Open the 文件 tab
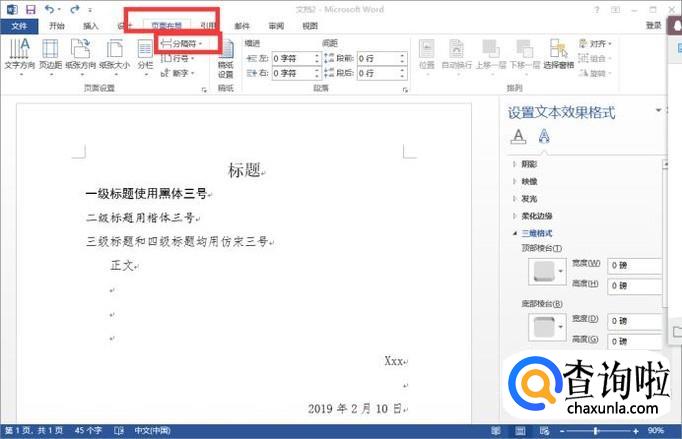This screenshot has height=439, width=682. pyautogui.click(x=19, y=26)
